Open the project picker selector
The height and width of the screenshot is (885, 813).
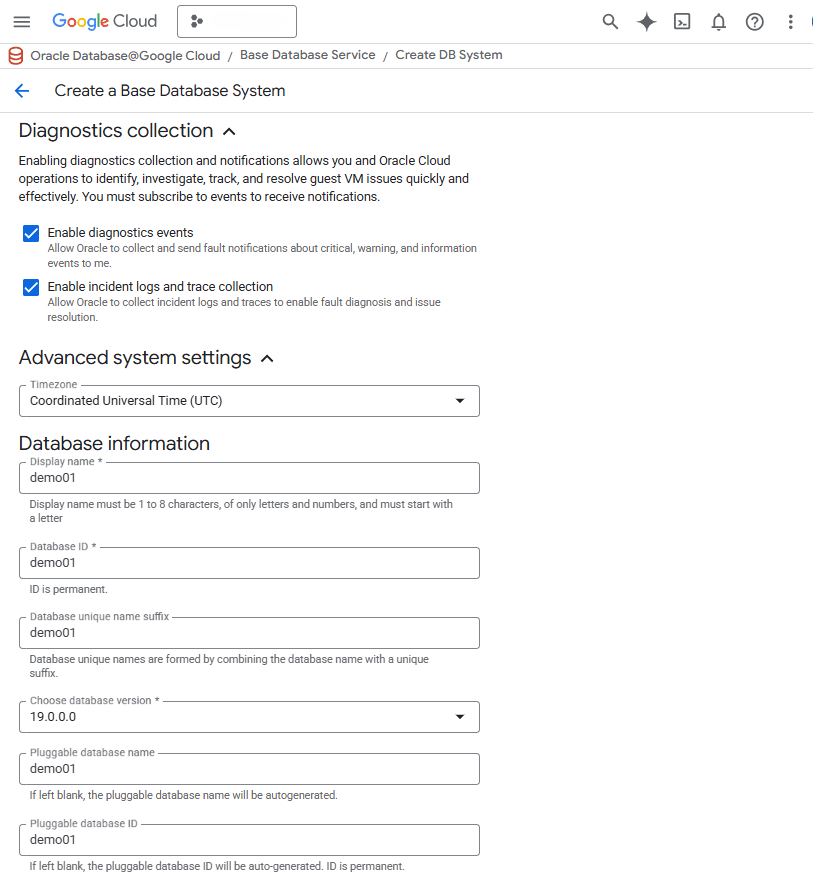click(x=237, y=21)
